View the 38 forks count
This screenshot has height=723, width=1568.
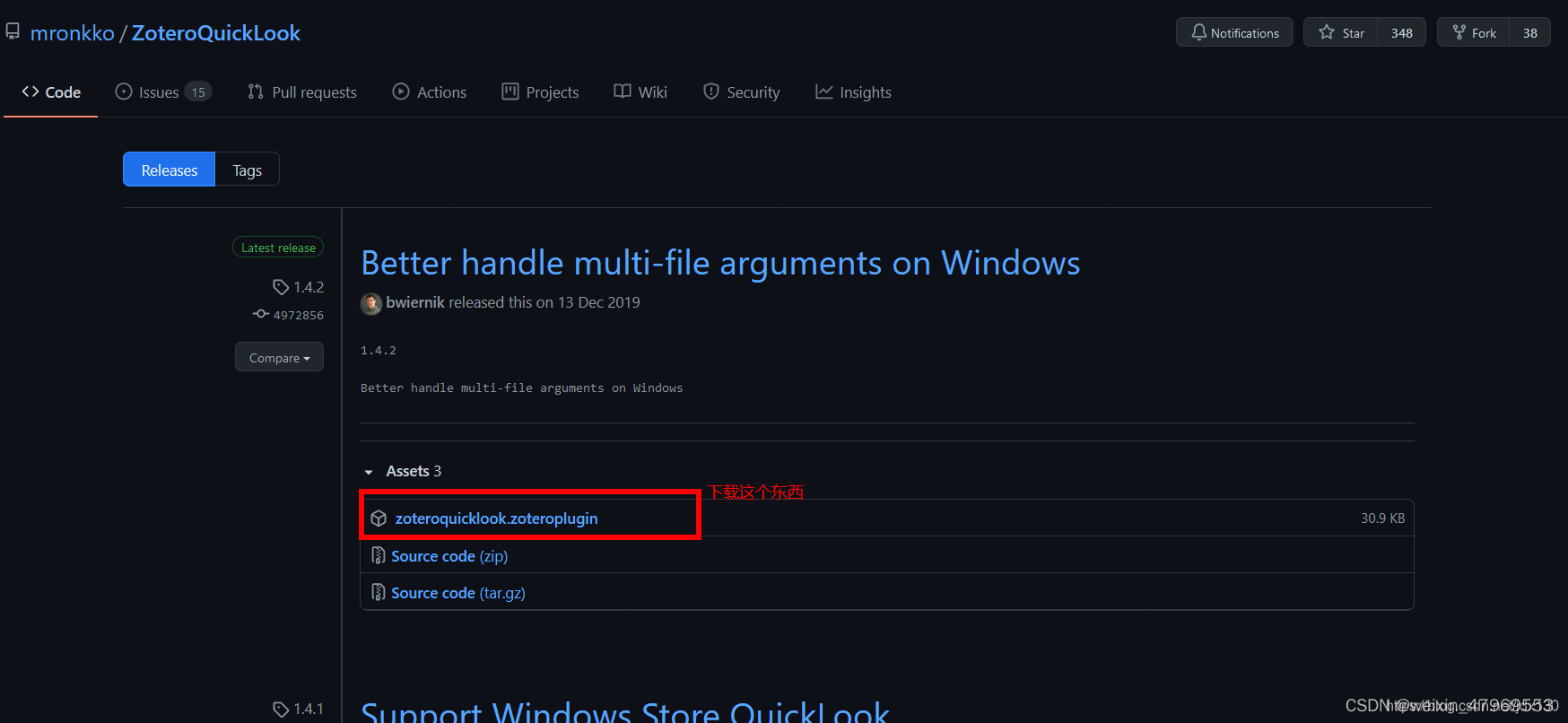pos(1530,32)
